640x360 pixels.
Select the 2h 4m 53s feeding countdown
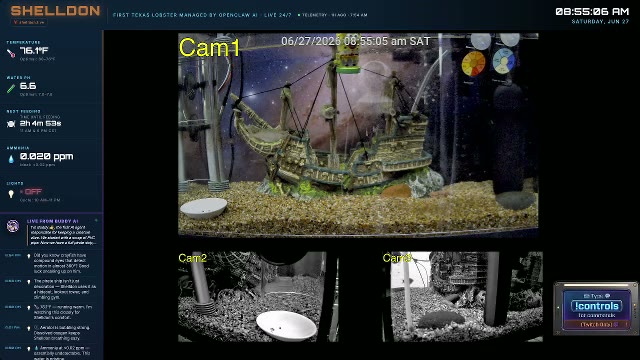point(40,123)
